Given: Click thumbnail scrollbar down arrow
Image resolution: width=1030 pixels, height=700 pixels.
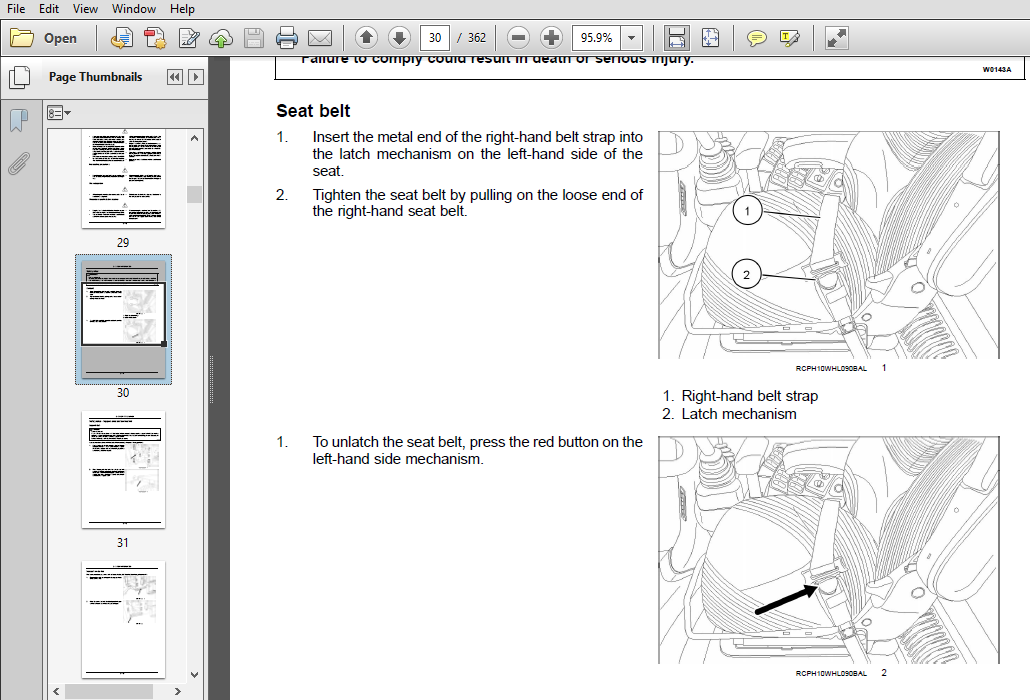Looking at the screenshot, I should pos(194,674).
